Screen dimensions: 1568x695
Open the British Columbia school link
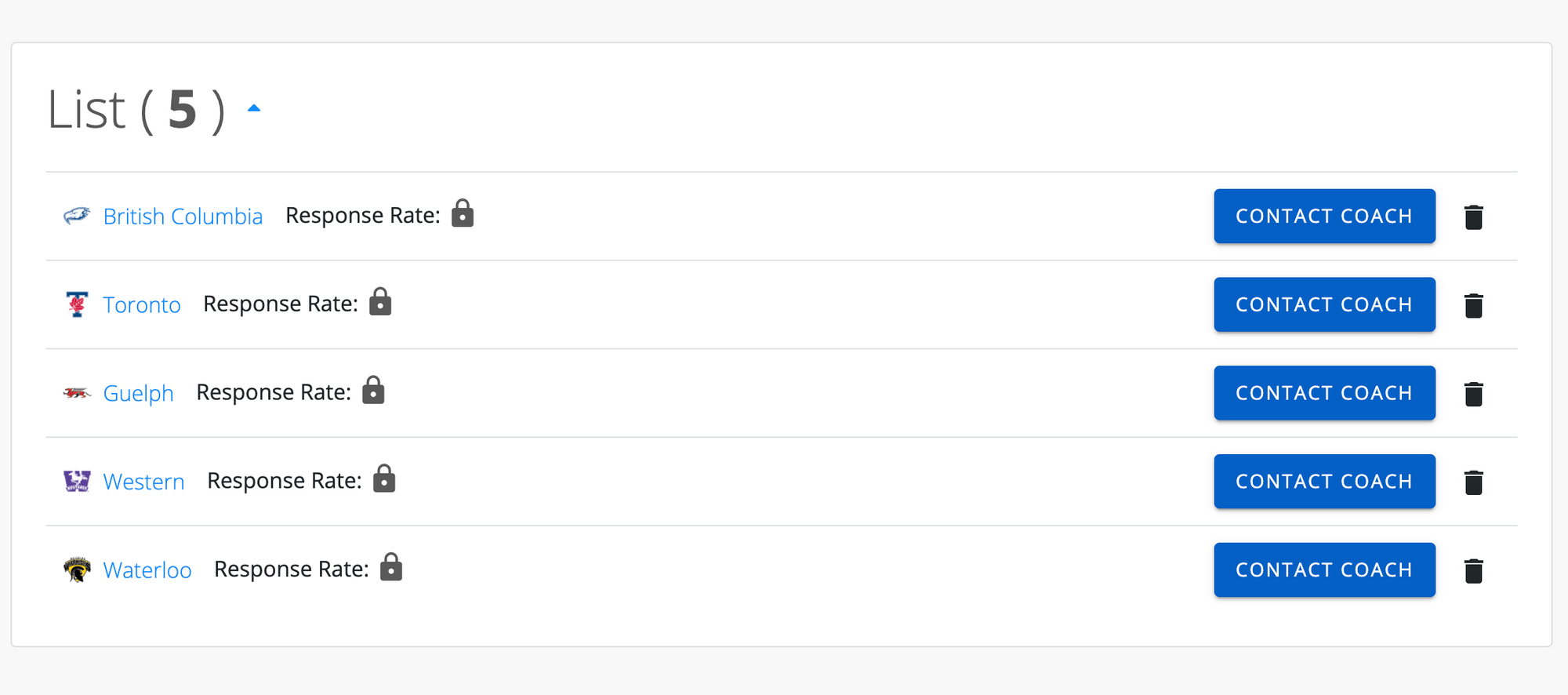pos(183,217)
